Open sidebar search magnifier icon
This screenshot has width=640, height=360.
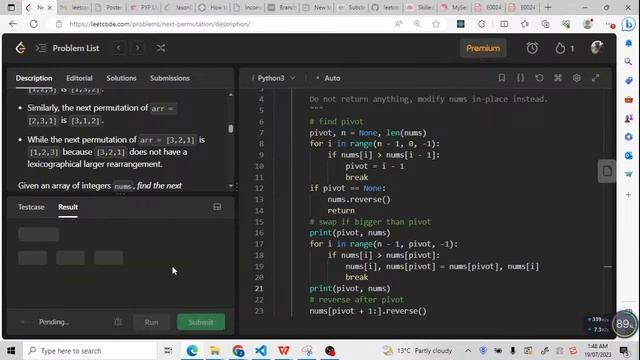point(629,62)
